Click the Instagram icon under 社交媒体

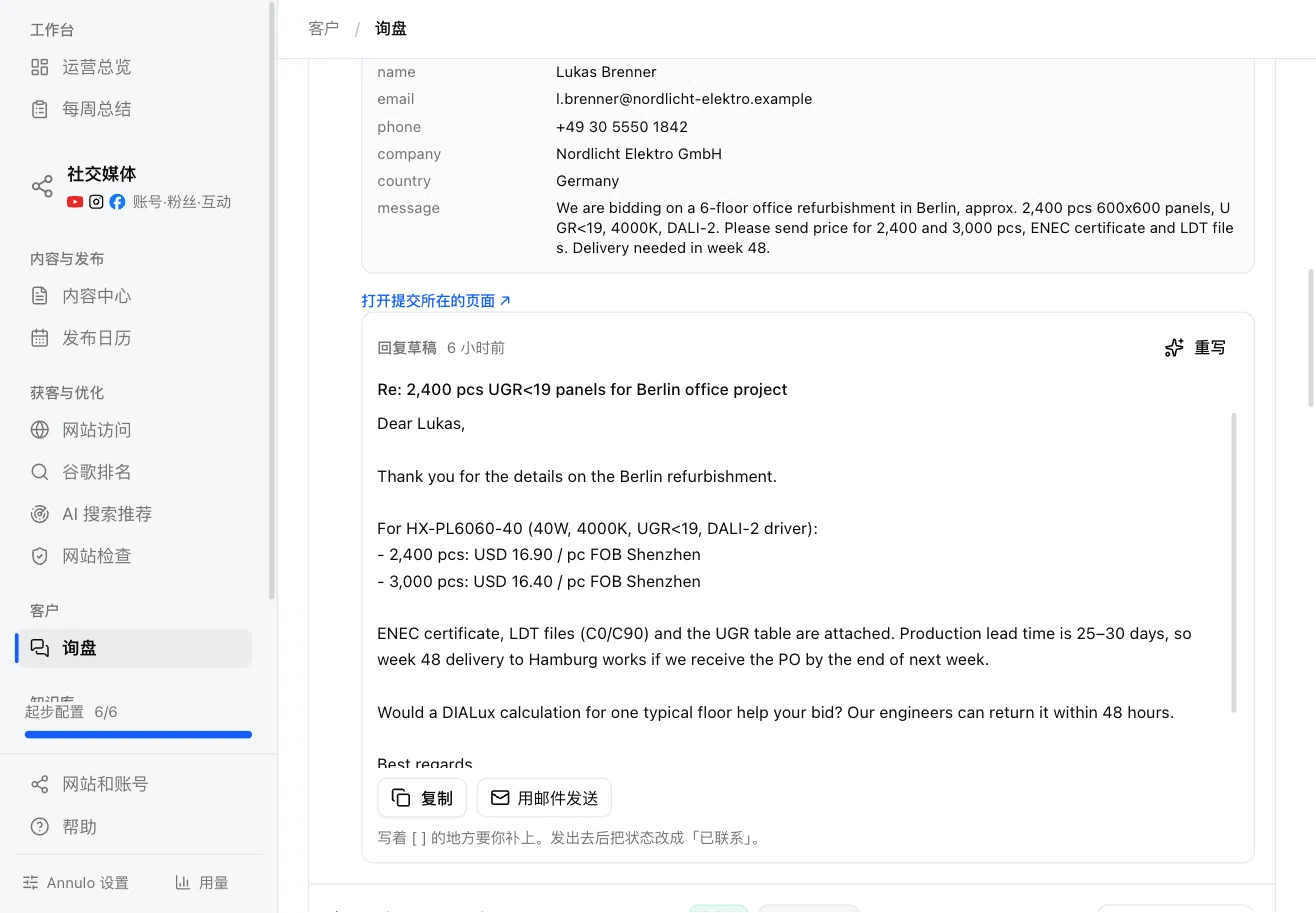pos(96,202)
